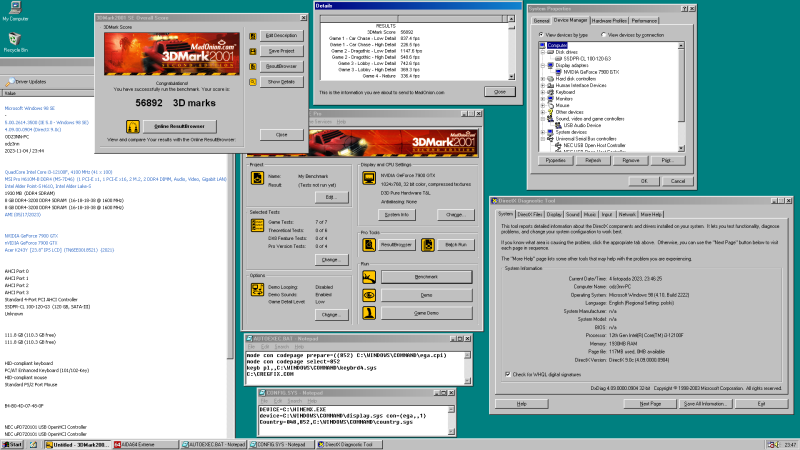The width and height of the screenshot is (800, 450).
Task: Click the Selected Tests list icon
Action: [257, 225]
